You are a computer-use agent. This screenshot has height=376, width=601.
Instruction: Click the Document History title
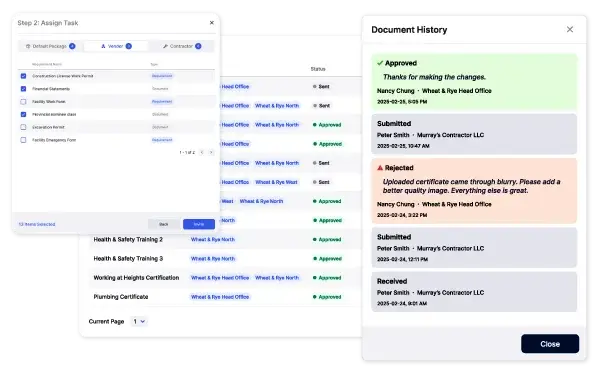[409, 30]
